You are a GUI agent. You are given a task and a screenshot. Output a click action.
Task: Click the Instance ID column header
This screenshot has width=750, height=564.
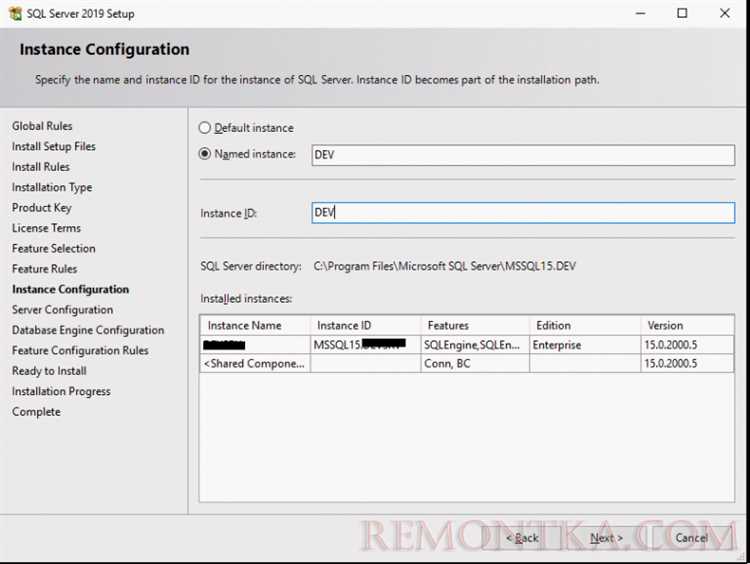[x=365, y=325]
